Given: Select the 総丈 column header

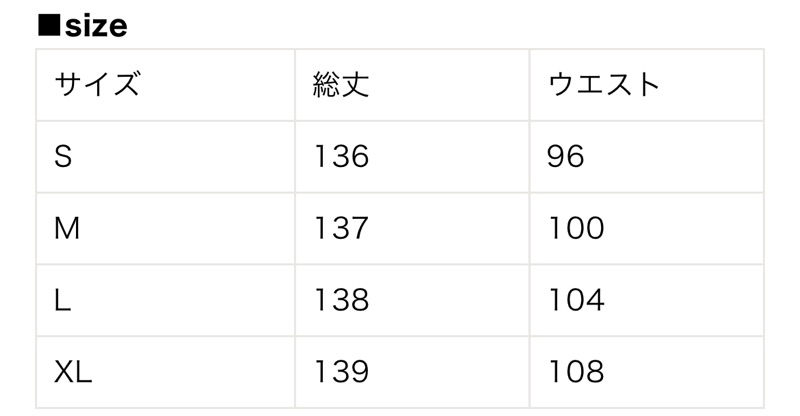Looking at the screenshot, I should (x=341, y=84).
